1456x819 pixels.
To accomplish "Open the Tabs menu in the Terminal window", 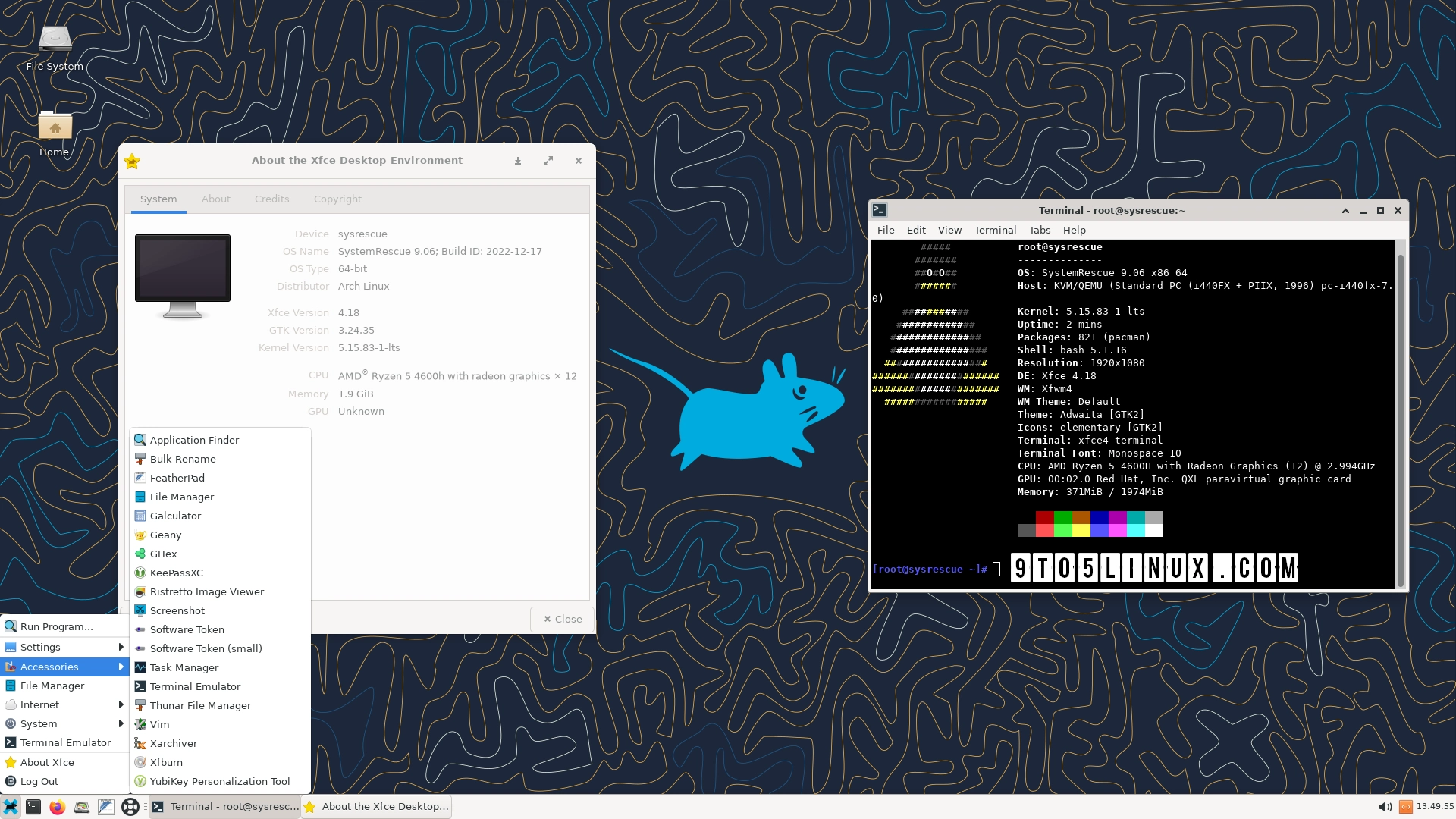I will coord(1039,230).
